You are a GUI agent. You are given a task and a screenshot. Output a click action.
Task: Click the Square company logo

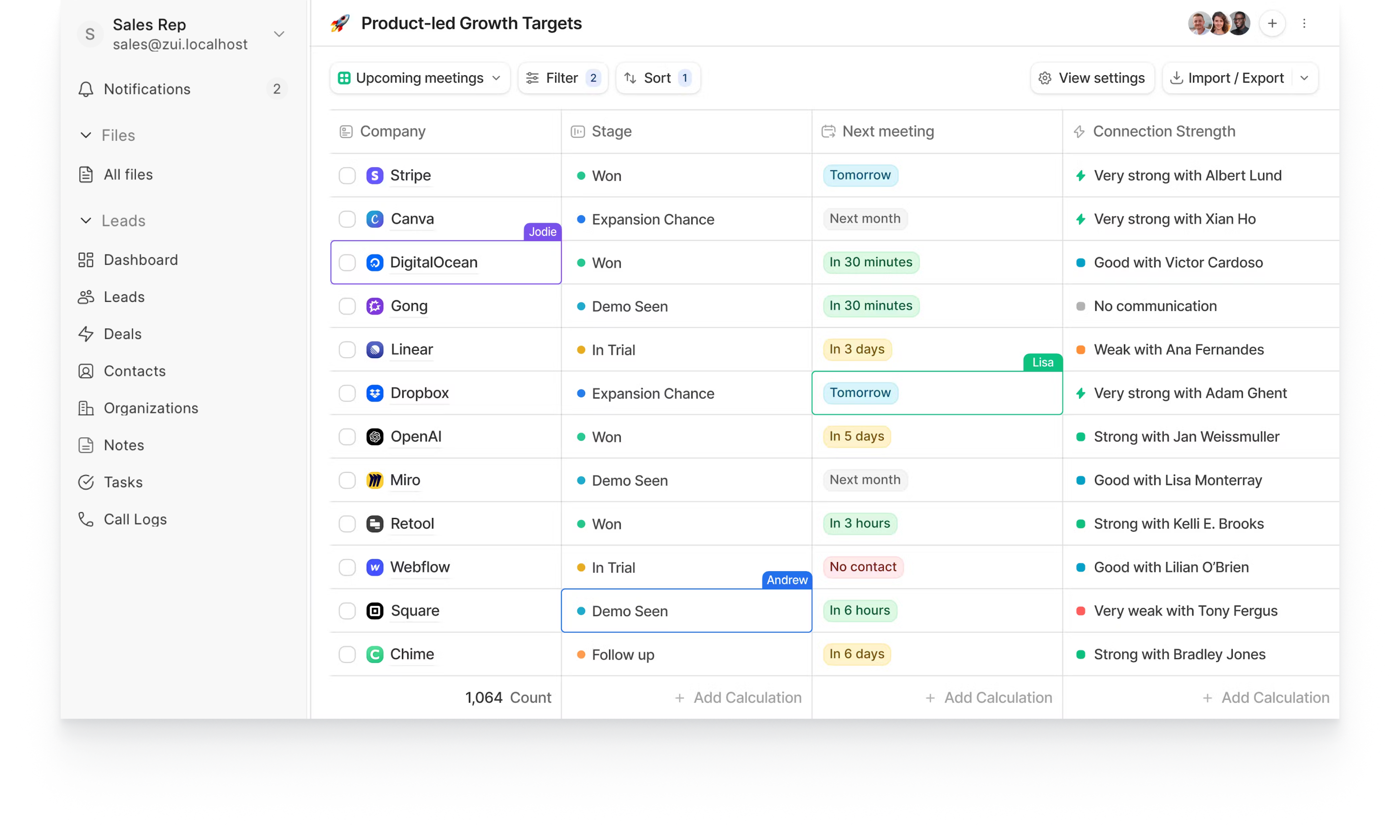pyautogui.click(x=375, y=611)
